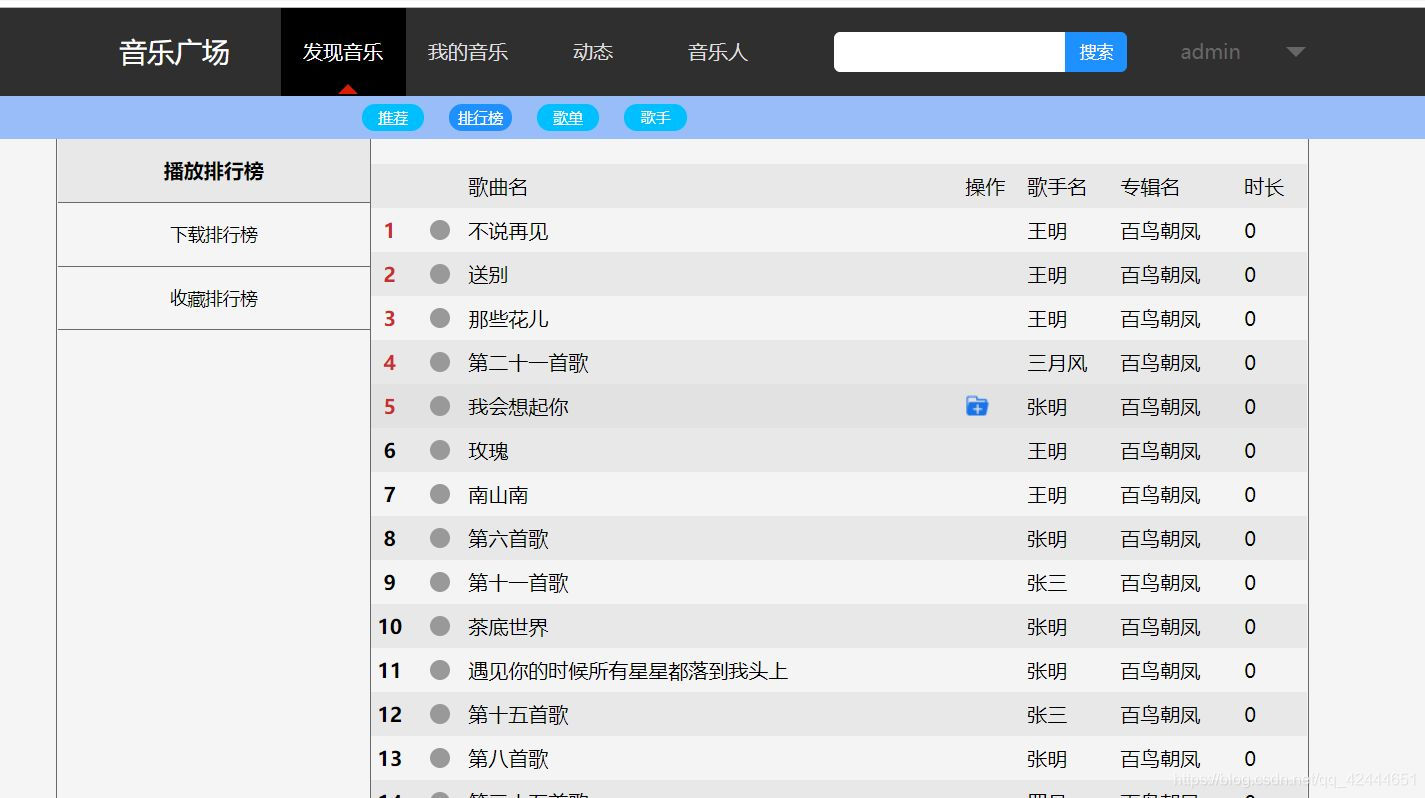This screenshot has height=798, width=1425.
Task: Click the admin username
Action: click(x=1210, y=52)
